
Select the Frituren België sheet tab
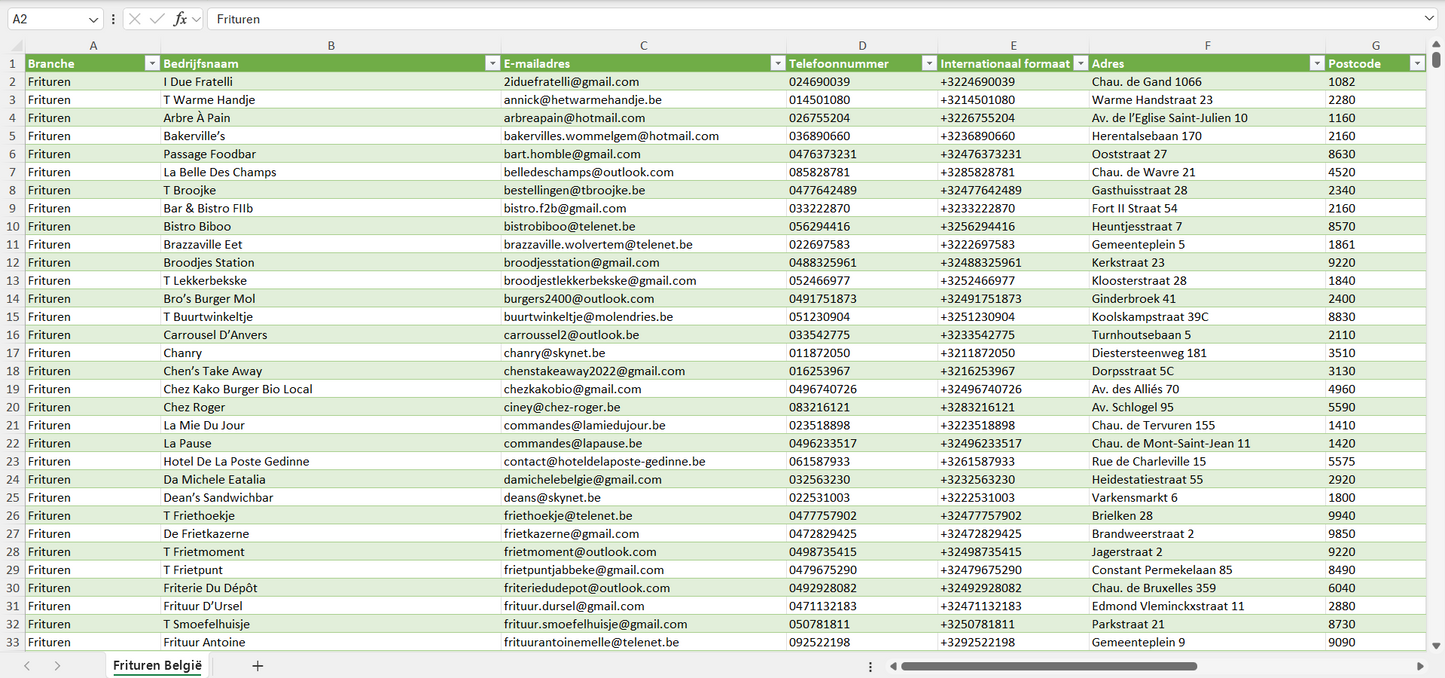click(157, 666)
